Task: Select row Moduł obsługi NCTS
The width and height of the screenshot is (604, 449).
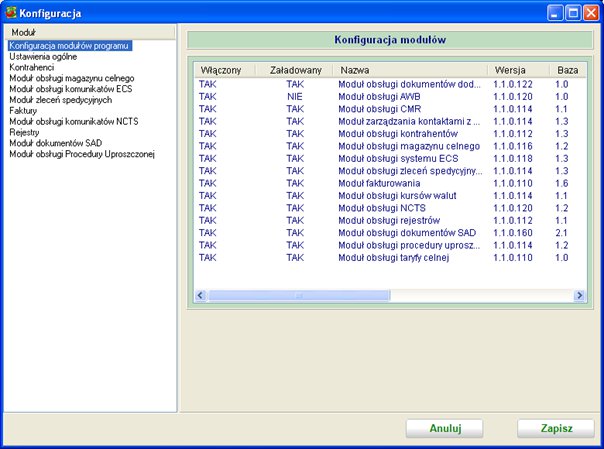Action: tap(390, 208)
